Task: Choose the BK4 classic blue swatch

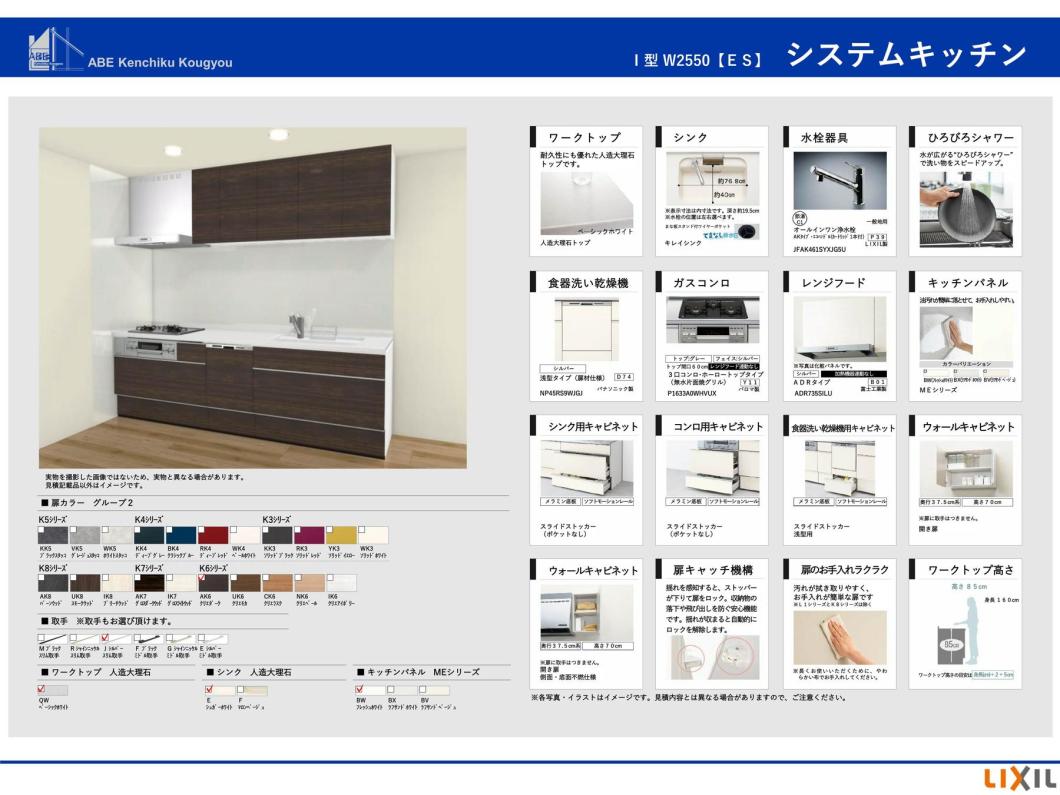Action: (180, 535)
